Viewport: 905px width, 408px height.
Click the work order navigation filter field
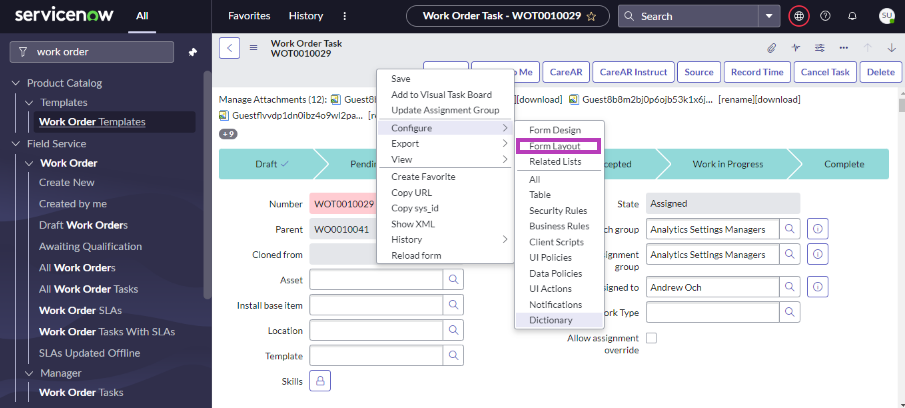click(92, 52)
